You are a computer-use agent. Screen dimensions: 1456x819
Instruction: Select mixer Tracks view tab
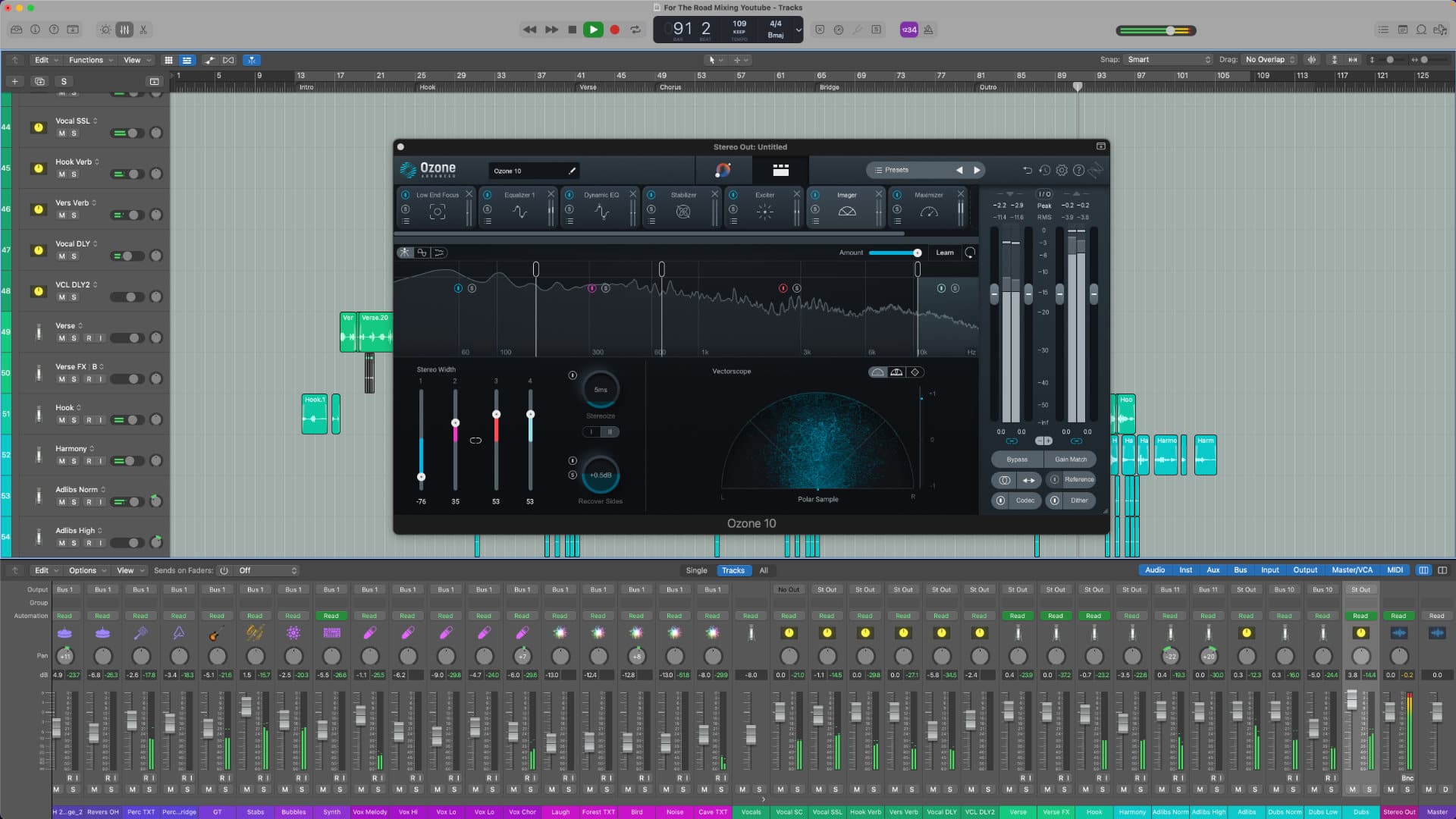(x=733, y=570)
